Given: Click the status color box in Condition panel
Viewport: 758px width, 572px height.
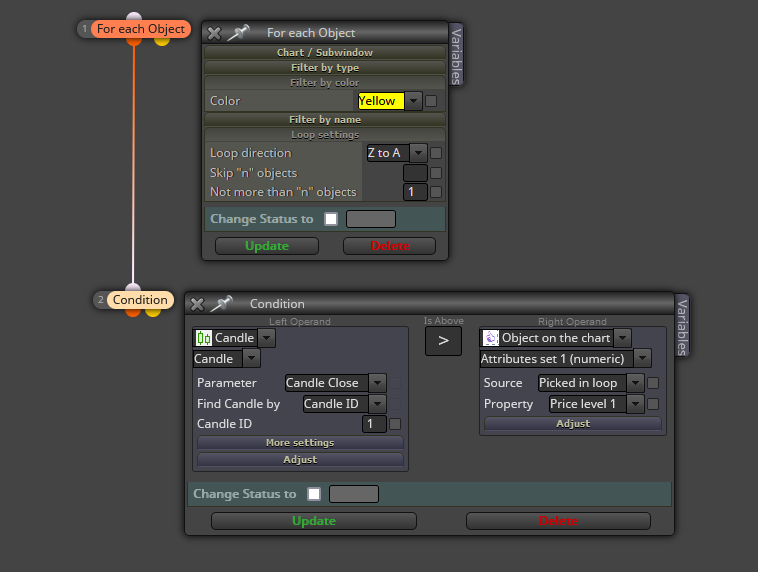Looking at the screenshot, I should (354, 494).
